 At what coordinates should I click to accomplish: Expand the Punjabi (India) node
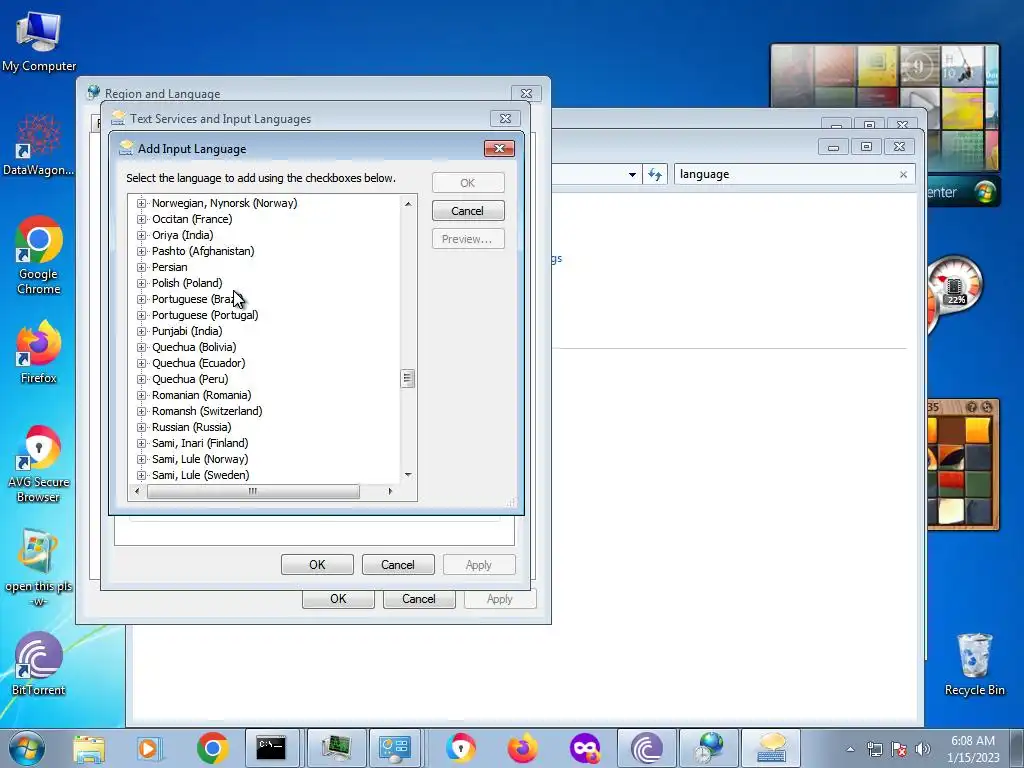pos(141,331)
